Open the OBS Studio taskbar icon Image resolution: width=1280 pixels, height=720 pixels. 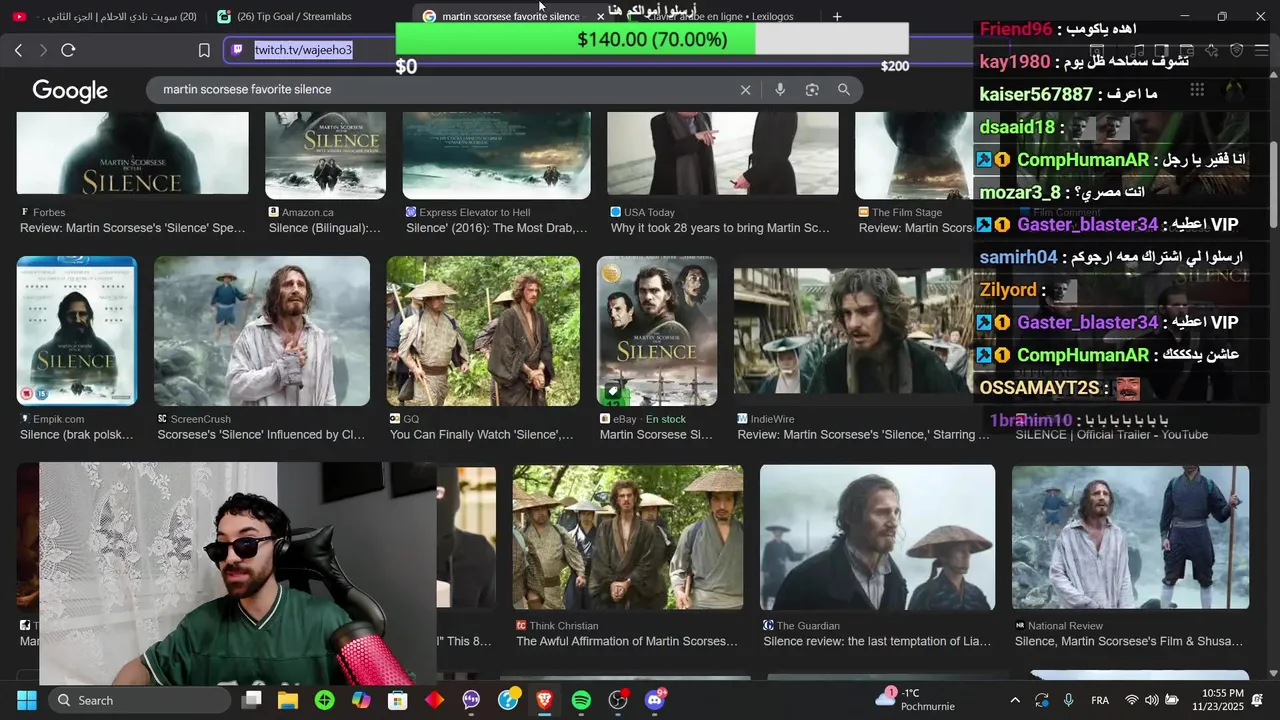tap(618, 700)
